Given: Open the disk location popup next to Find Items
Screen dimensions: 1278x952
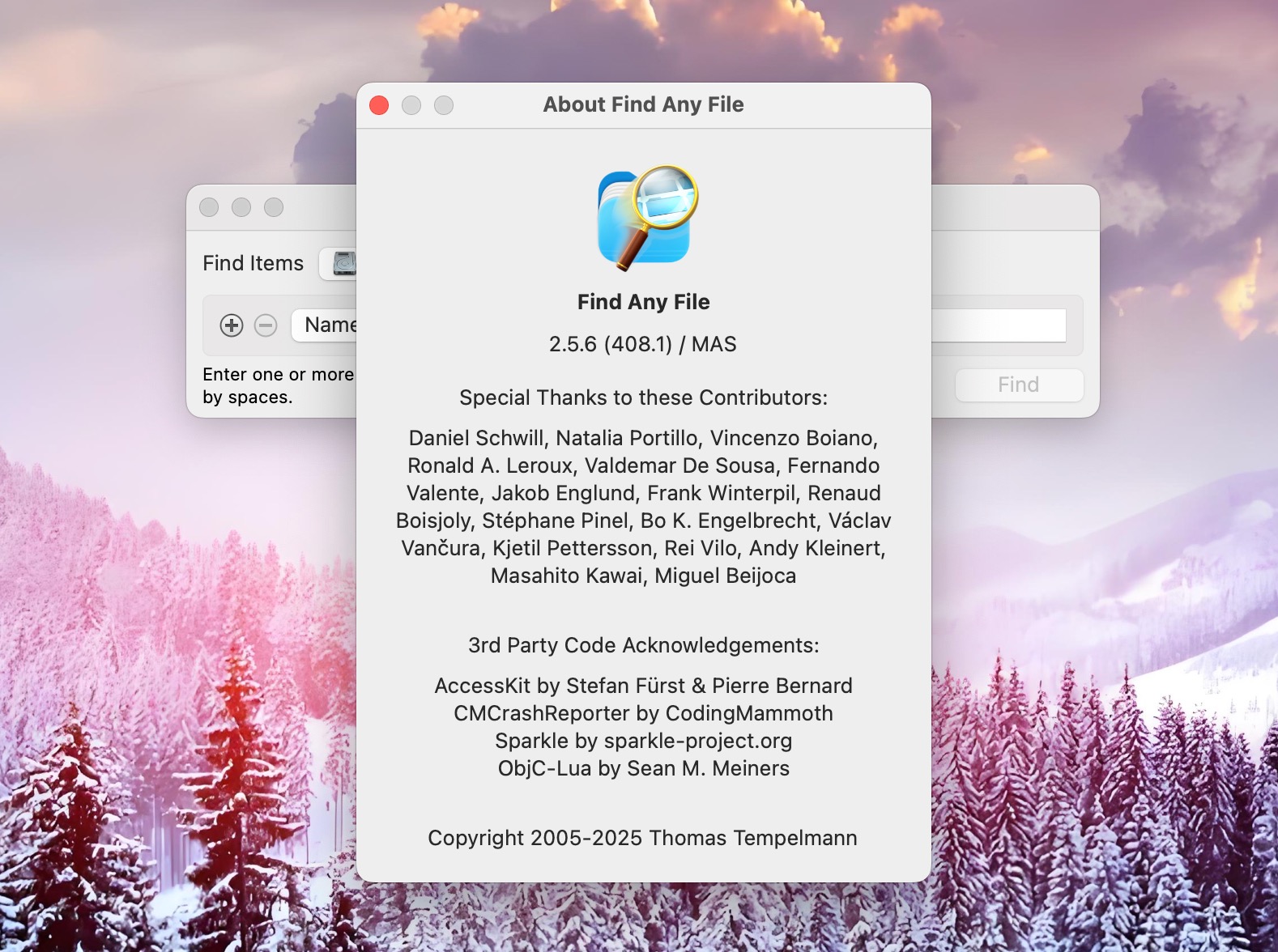Looking at the screenshot, I should tap(339, 264).
